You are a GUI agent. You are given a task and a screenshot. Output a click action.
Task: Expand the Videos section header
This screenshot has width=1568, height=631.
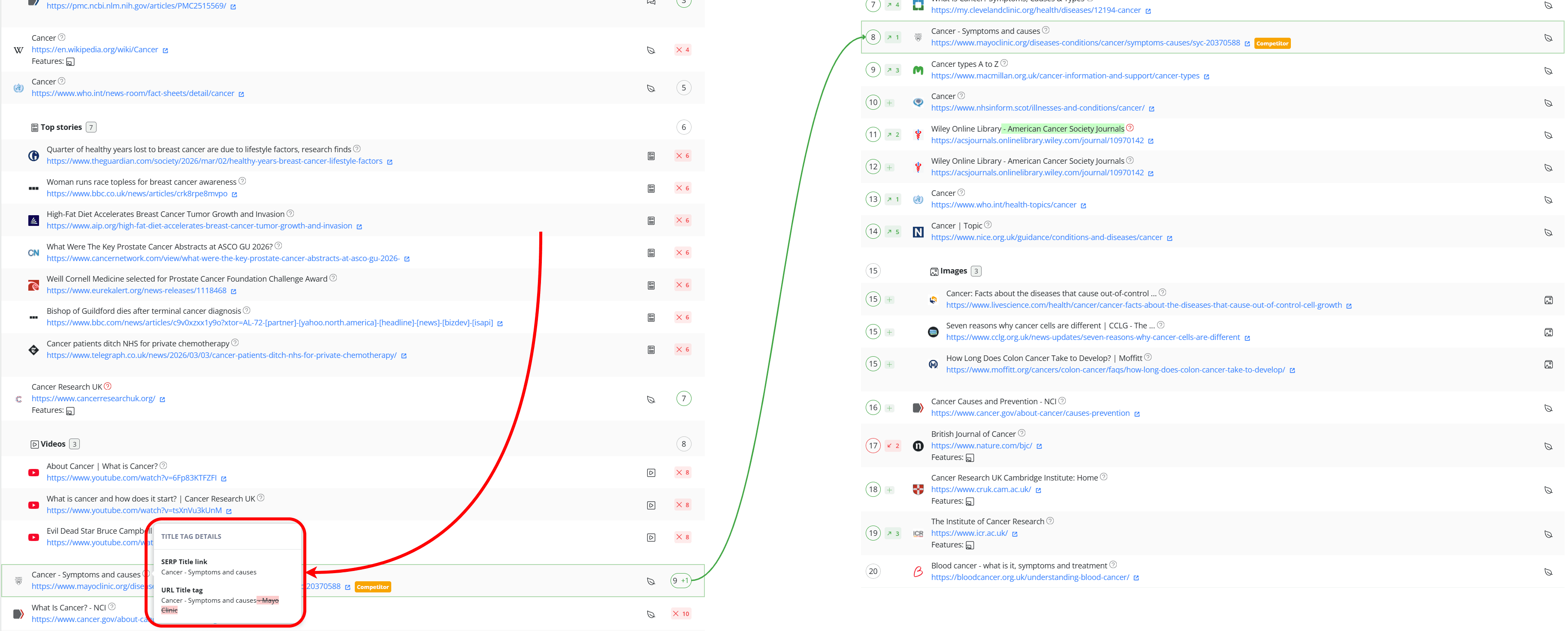click(53, 444)
